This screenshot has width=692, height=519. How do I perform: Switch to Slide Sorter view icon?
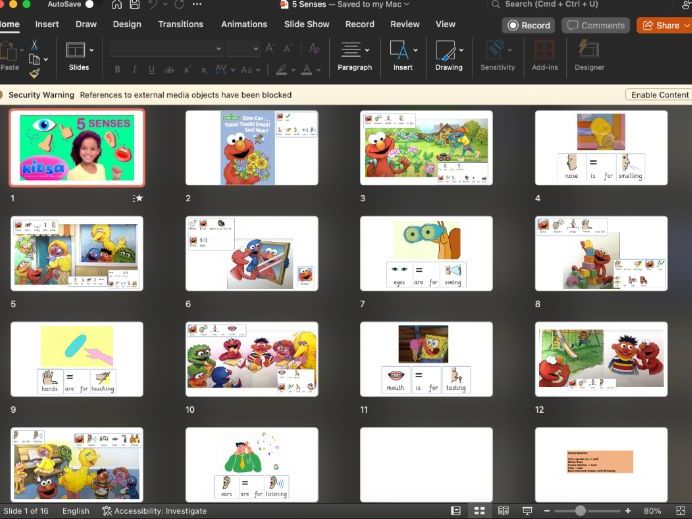coord(479,511)
